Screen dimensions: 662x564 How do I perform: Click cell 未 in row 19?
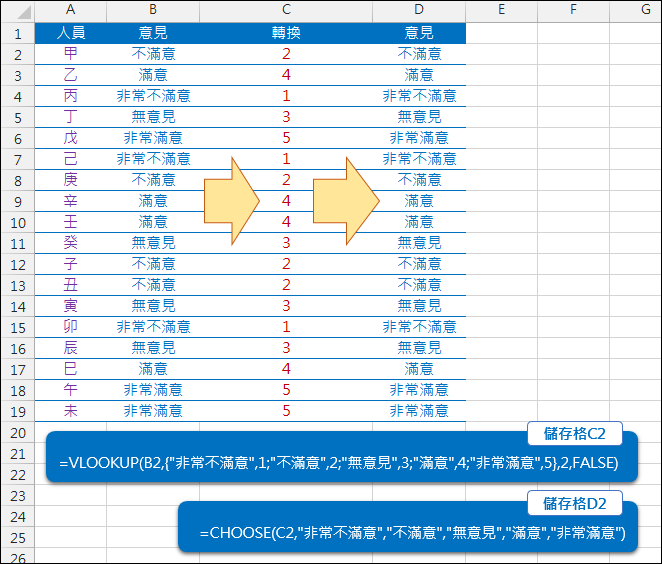71,411
